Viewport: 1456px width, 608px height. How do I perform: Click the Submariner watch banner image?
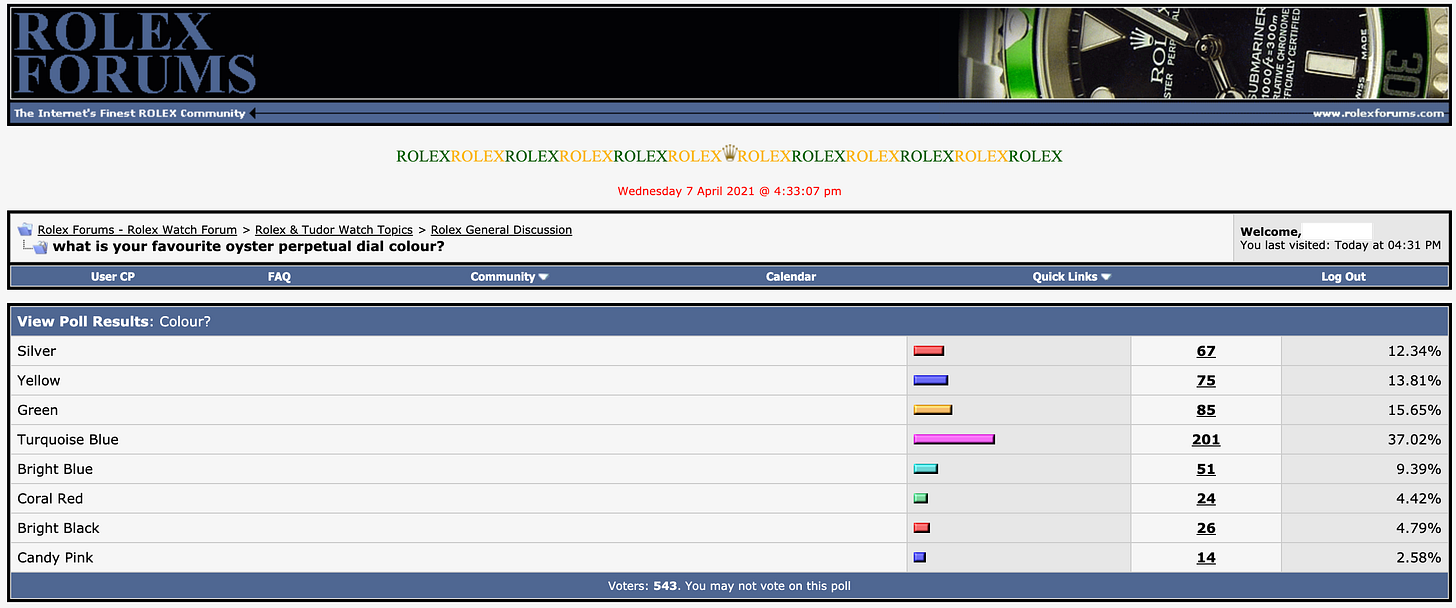click(1204, 54)
